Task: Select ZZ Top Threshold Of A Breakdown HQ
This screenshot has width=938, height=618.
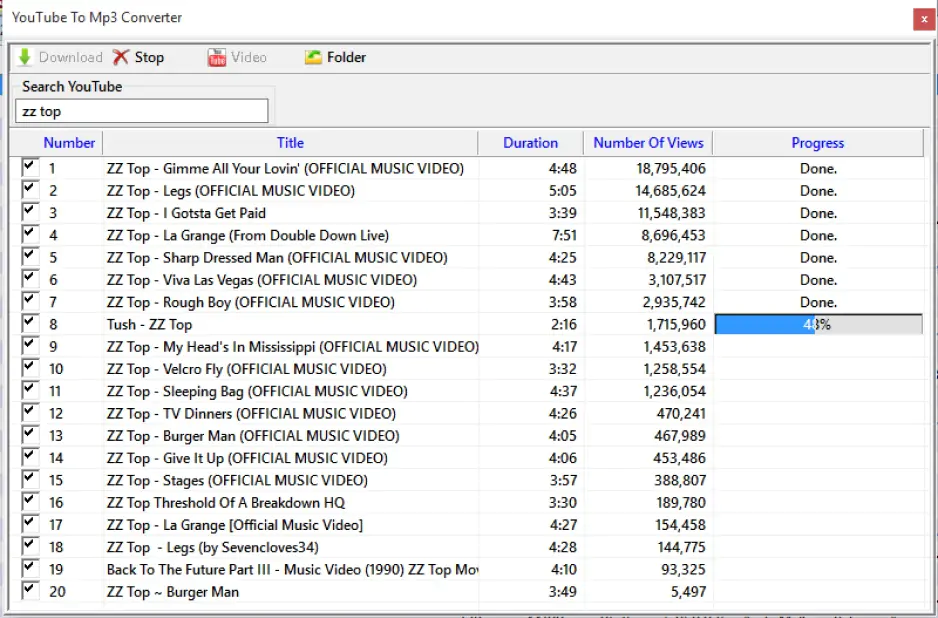Action: [x=226, y=503]
